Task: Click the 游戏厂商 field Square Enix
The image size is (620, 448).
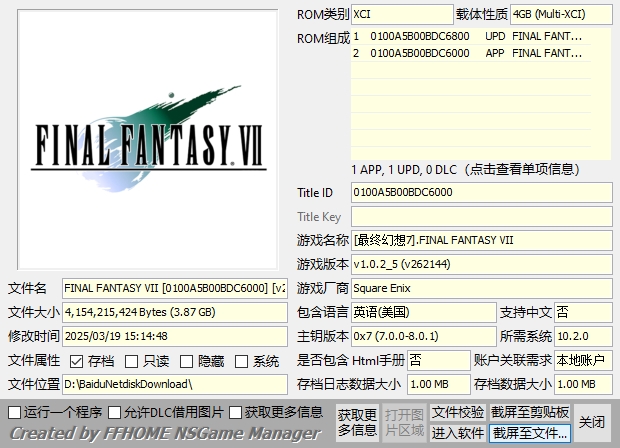Action: (x=482, y=288)
